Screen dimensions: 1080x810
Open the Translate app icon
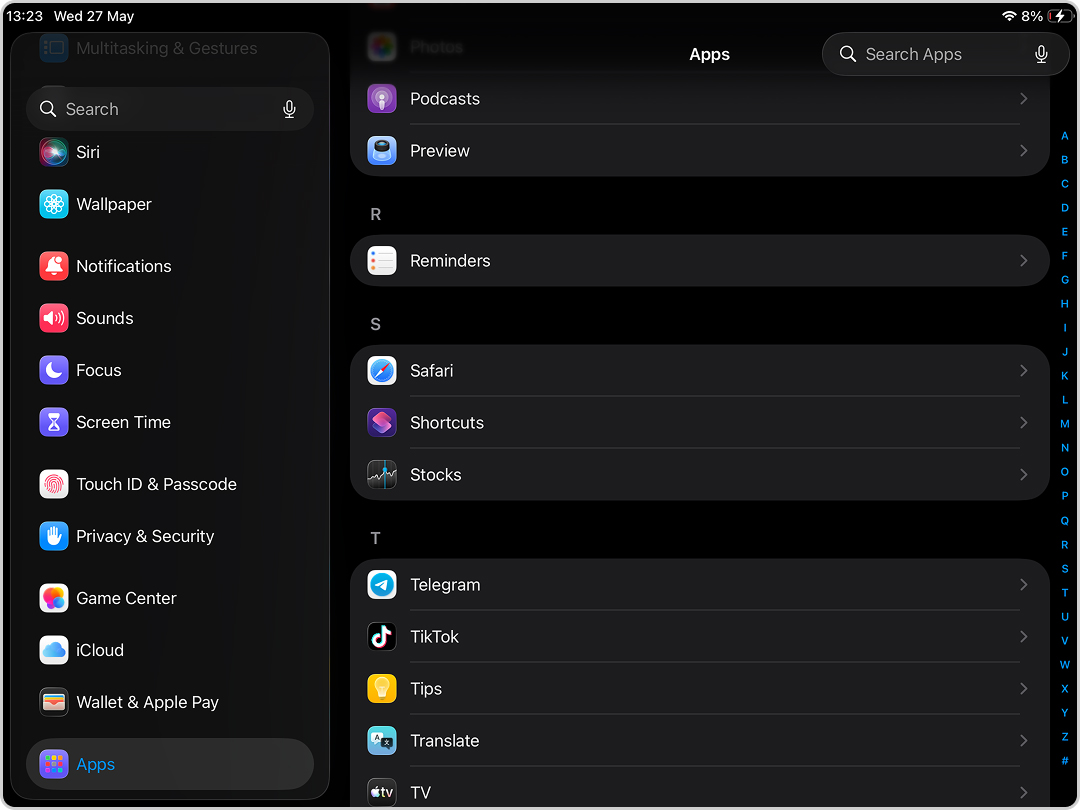[382, 740]
